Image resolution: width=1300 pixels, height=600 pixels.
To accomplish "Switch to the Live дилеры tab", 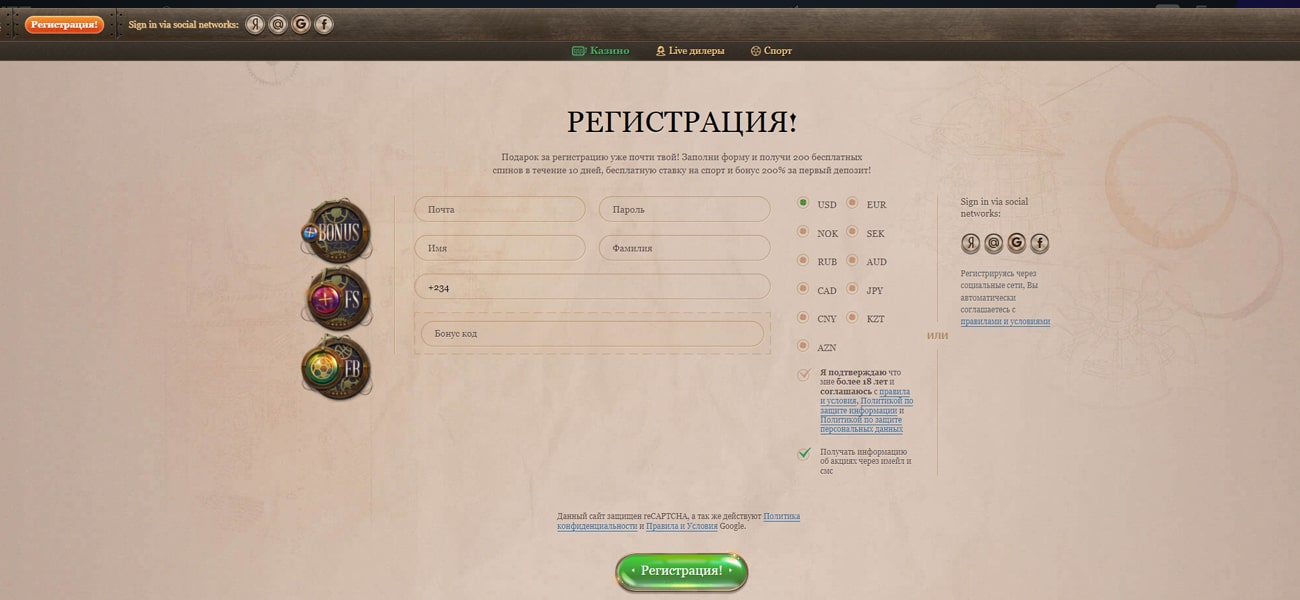I will coord(694,49).
